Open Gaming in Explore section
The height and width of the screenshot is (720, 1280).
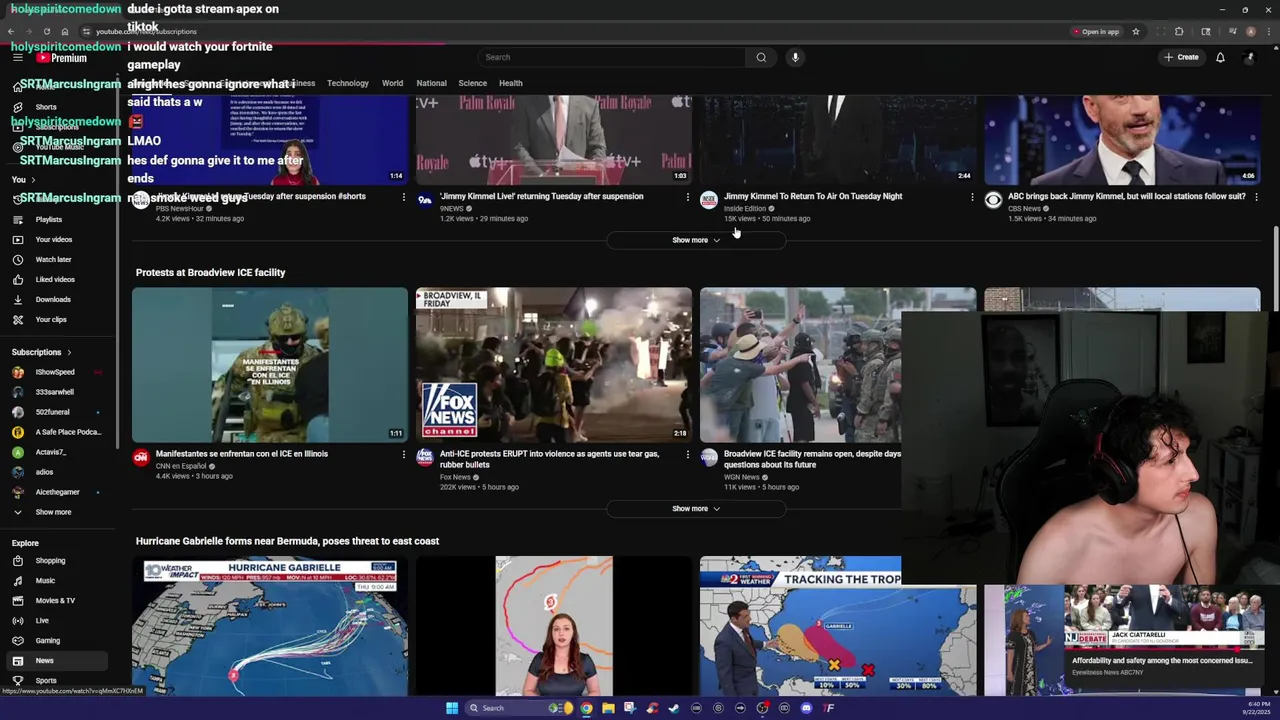tap(58, 641)
